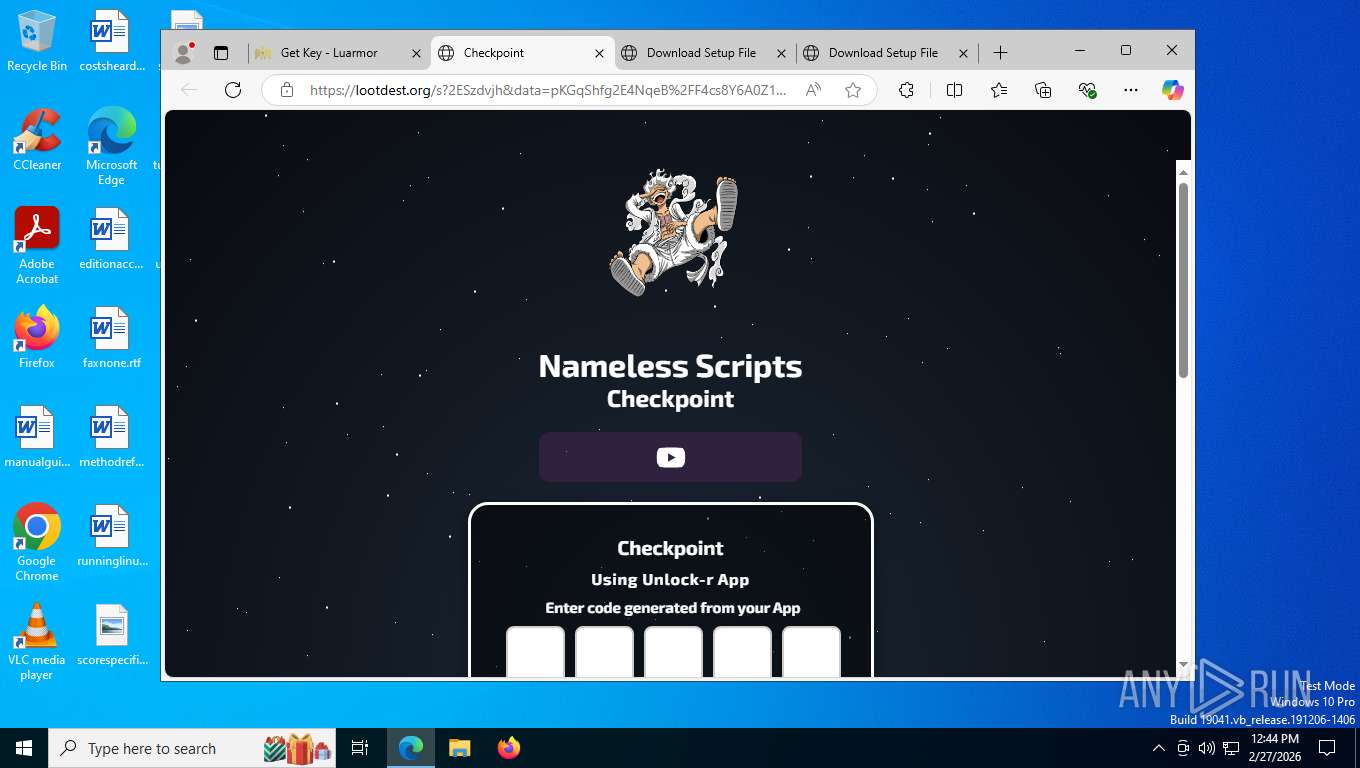Open Microsoft Edge desktop shortcut
The width and height of the screenshot is (1360, 768).
111,147
